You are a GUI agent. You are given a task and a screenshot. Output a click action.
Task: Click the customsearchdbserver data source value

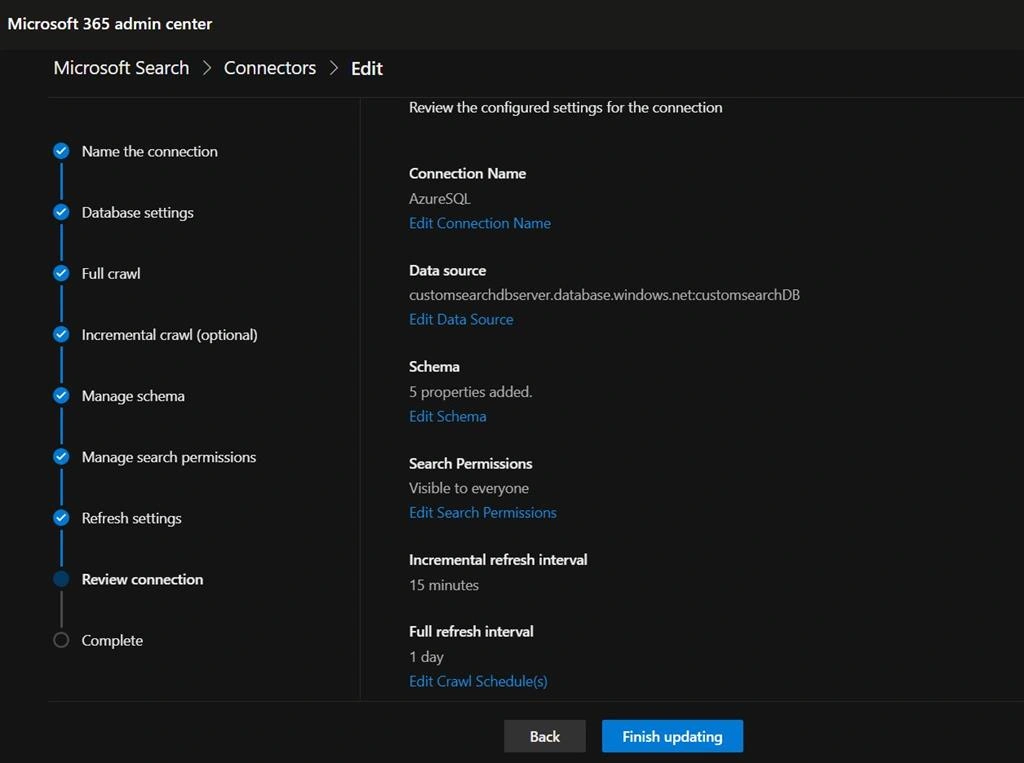[605, 295]
